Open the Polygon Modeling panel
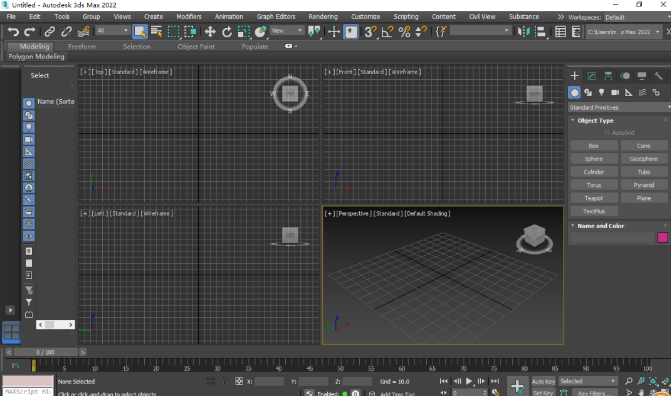The width and height of the screenshot is (671, 396). 36,57
